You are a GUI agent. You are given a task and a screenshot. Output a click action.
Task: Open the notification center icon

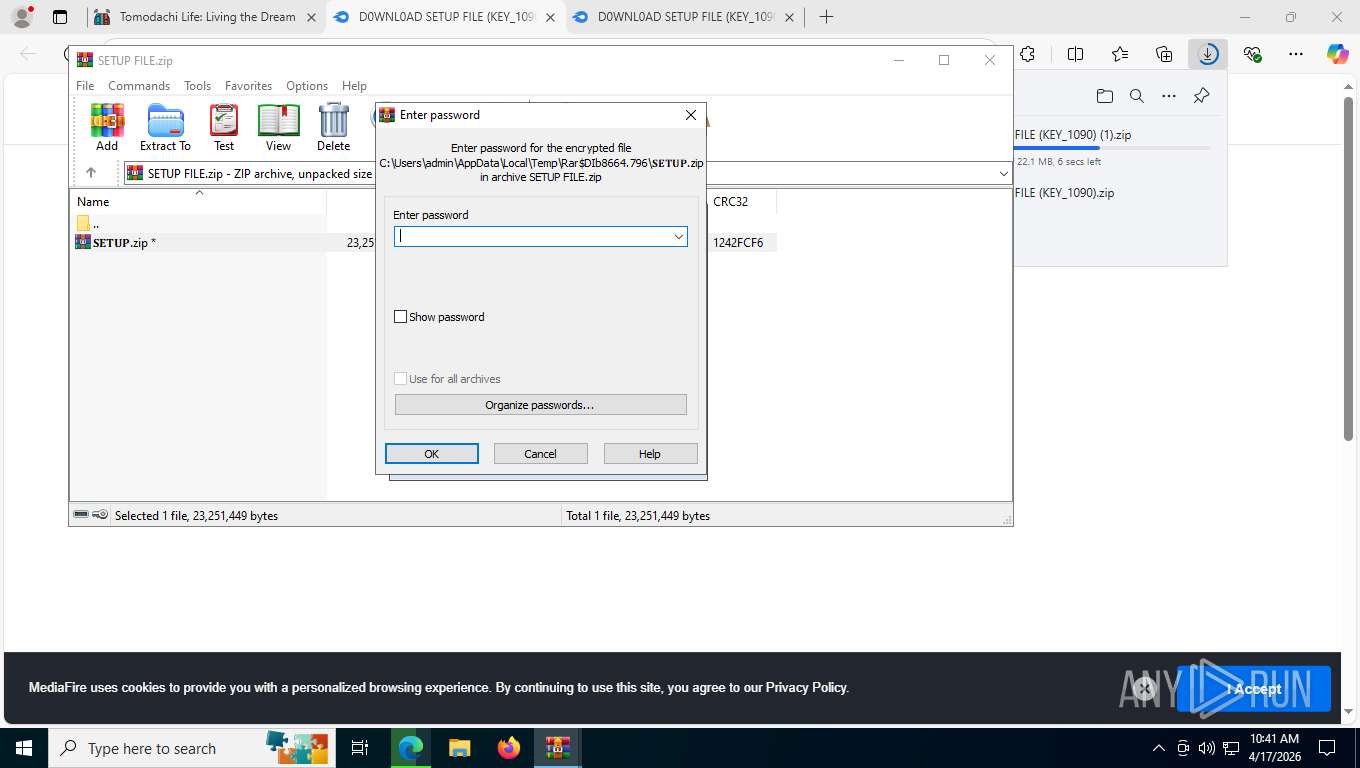pyautogui.click(x=1327, y=748)
